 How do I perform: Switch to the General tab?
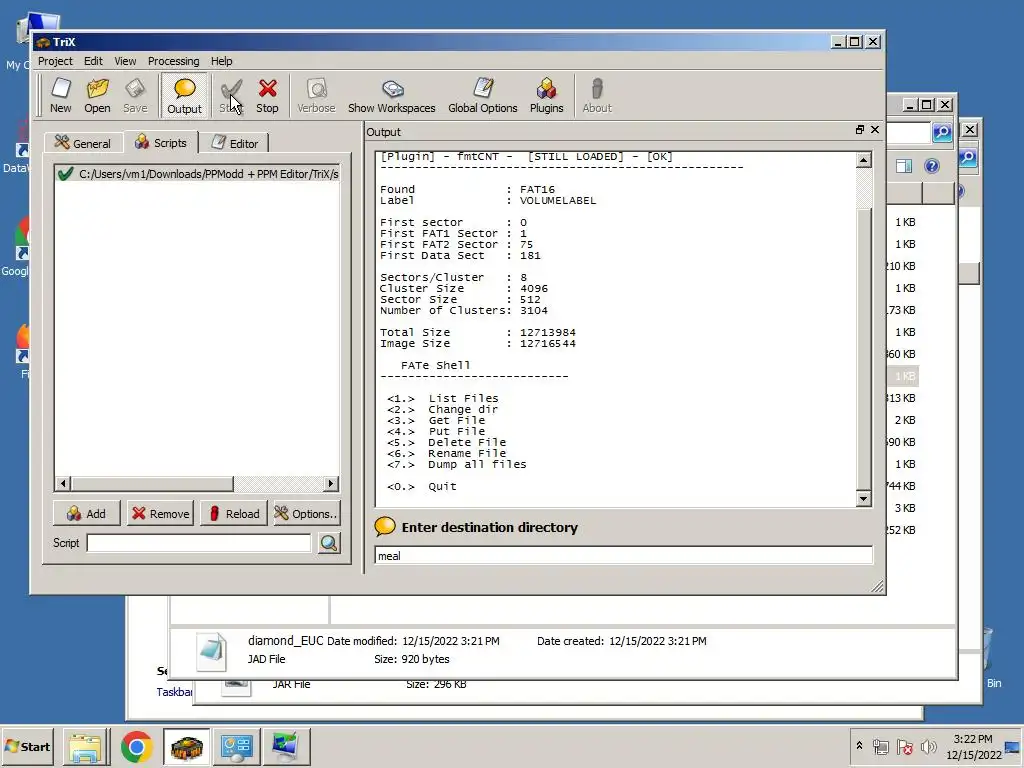pyautogui.click(x=82, y=143)
